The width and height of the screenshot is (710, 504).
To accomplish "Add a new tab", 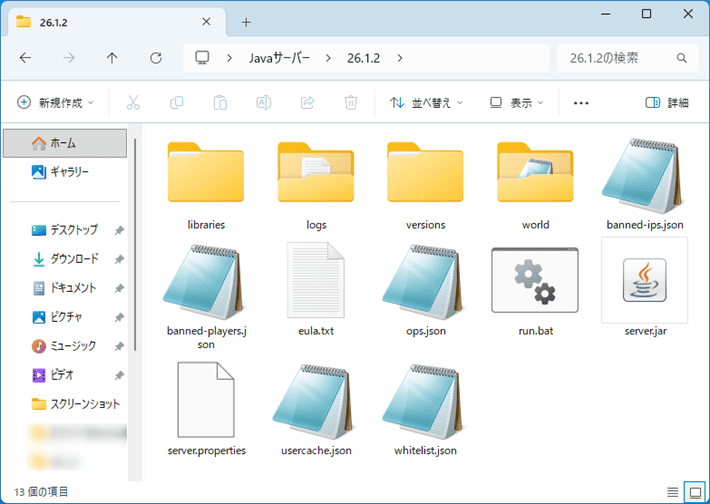I will click(246, 22).
